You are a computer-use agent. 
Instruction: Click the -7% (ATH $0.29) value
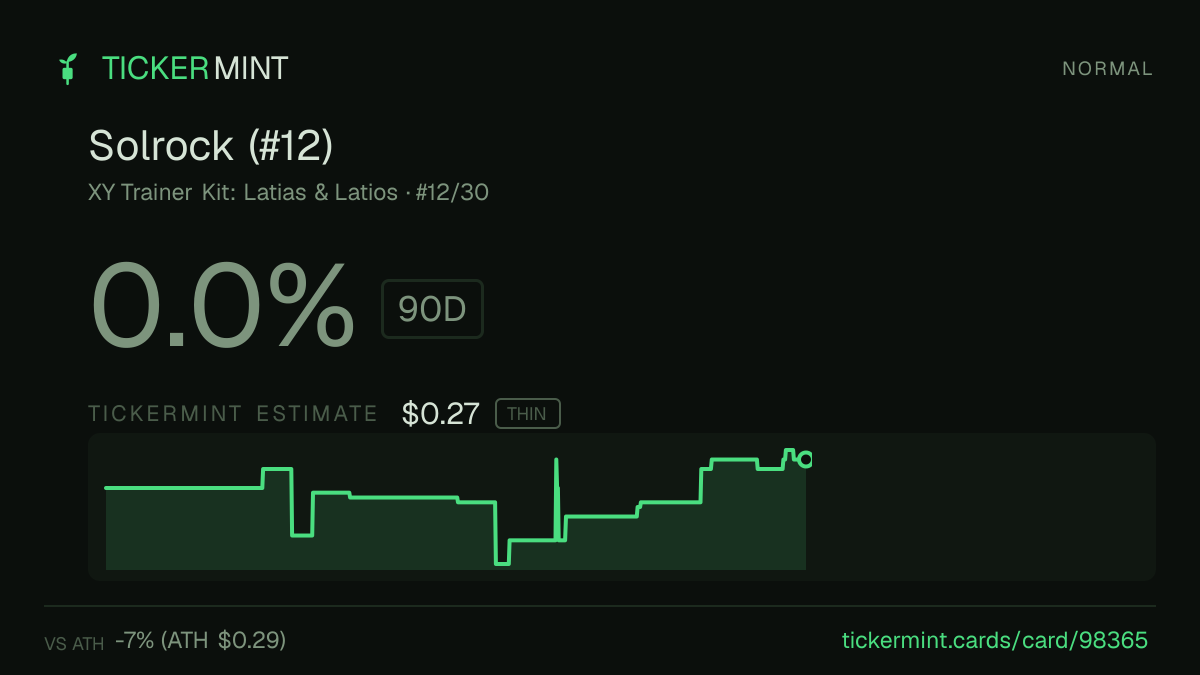click(x=201, y=640)
